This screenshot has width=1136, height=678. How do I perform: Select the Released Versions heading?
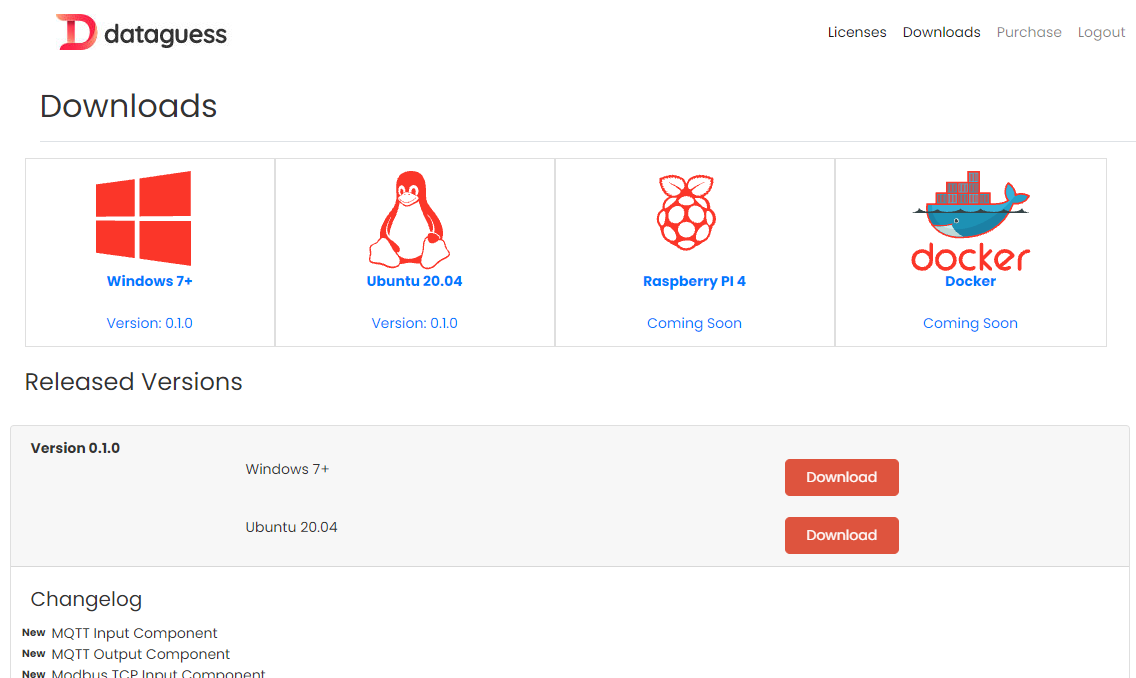133,382
